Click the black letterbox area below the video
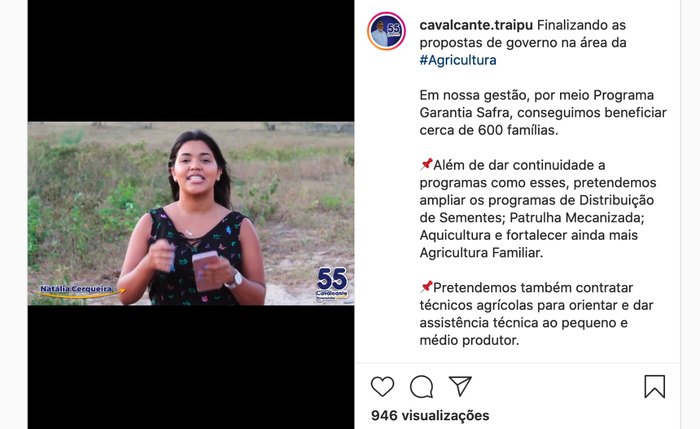 pos(191,367)
